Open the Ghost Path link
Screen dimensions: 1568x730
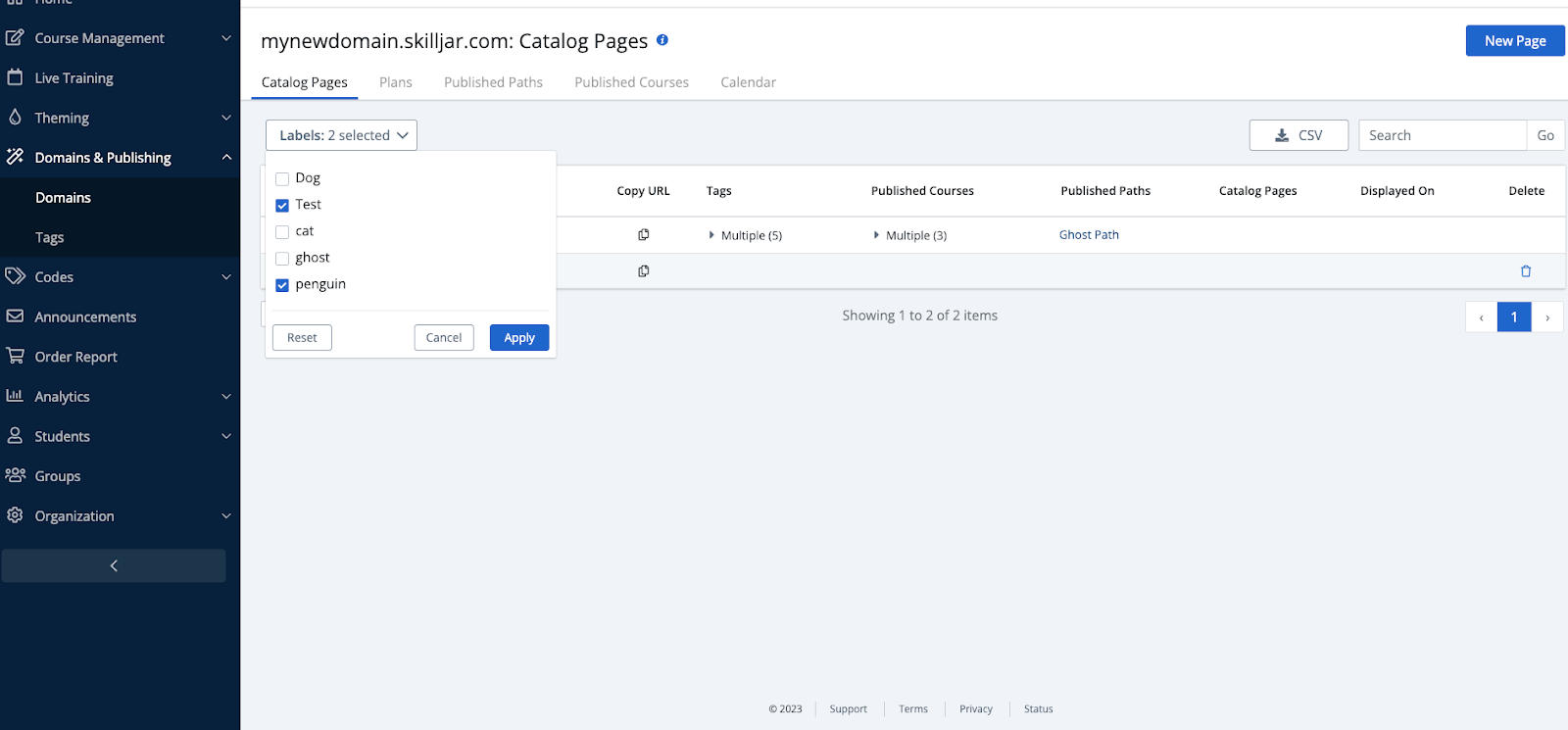[1089, 235]
